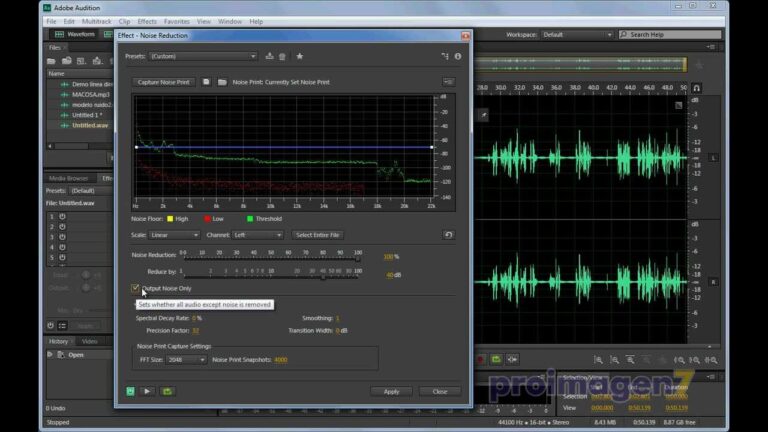Click the Noise Print Snapshots value 4000
Image resolution: width=768 pixels, height=432 pixels.
[281, 360]
